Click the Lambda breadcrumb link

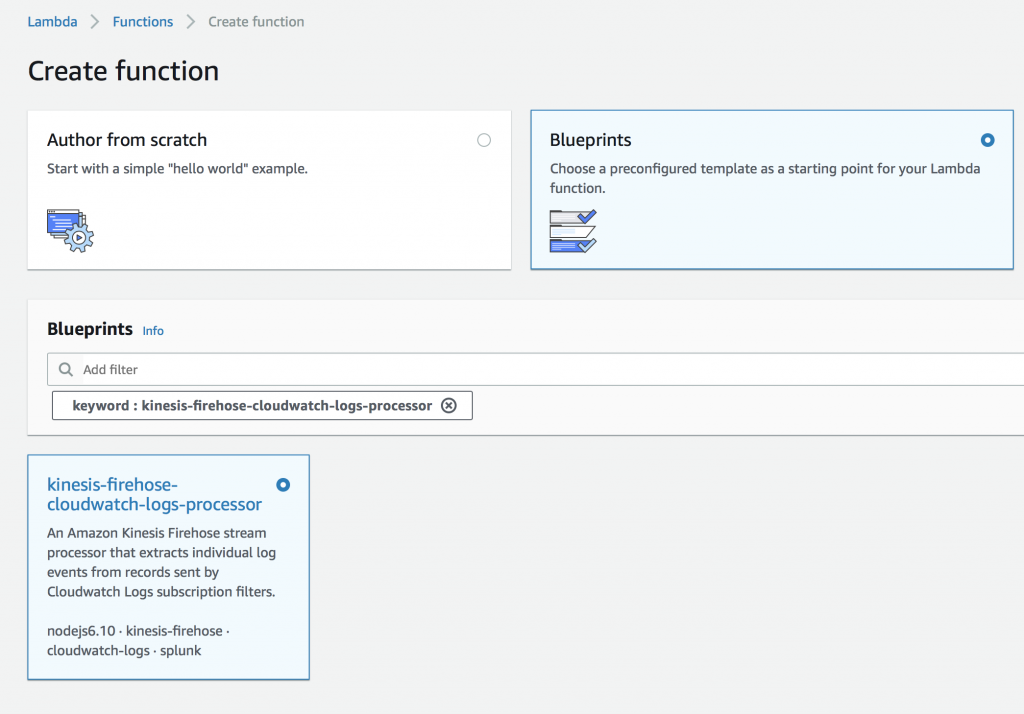[x=52, y=21]
